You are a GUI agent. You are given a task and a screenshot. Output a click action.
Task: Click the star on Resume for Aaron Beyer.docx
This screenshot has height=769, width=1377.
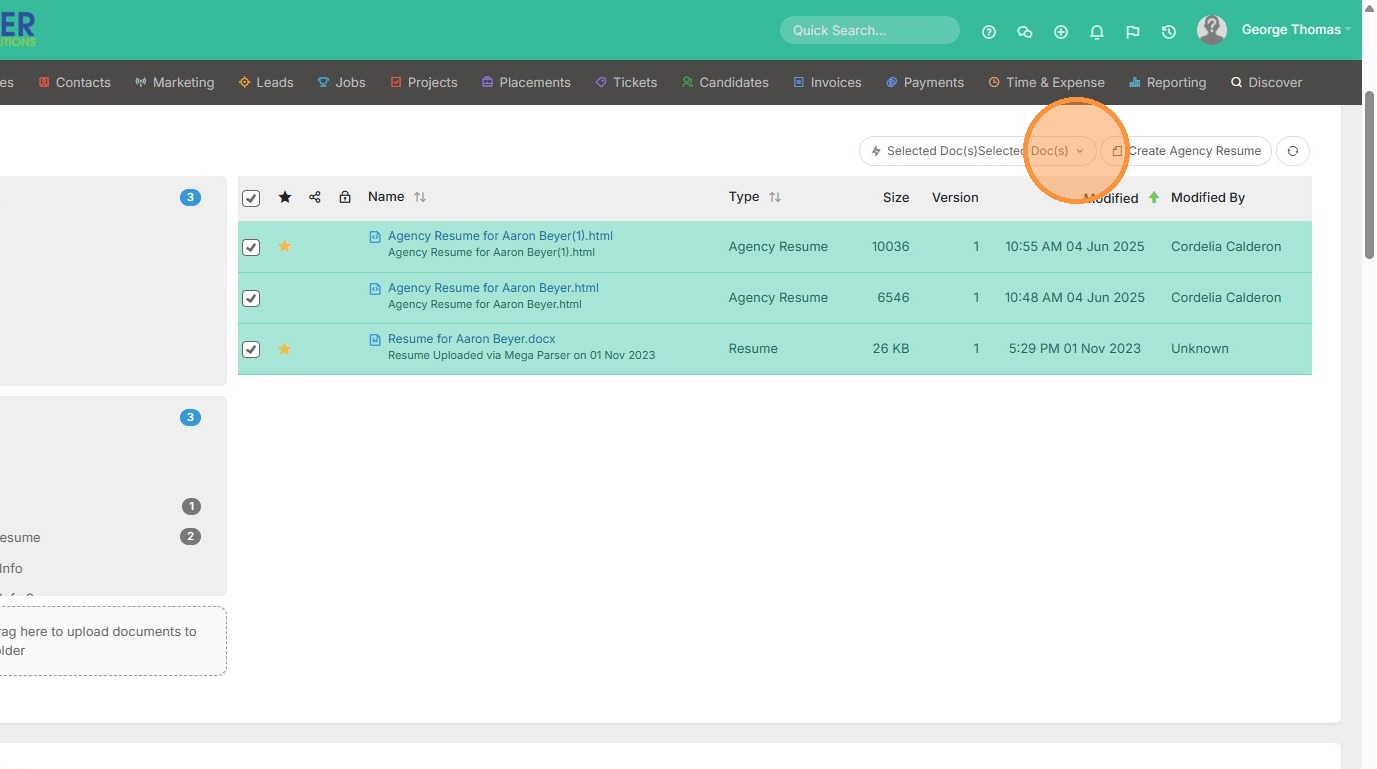pos(285,349)
